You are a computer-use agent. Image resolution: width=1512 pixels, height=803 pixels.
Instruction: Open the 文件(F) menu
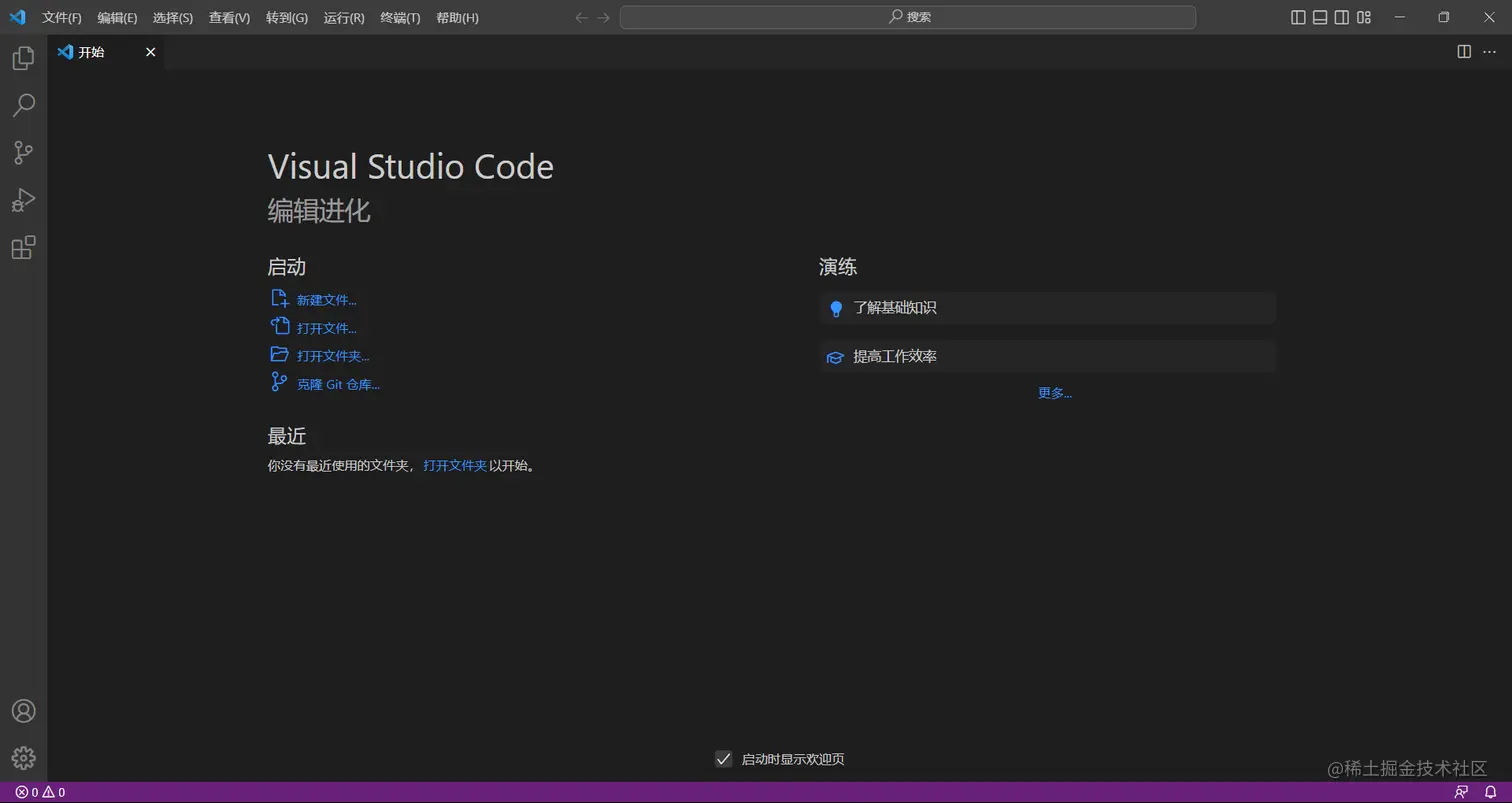click(x=62, y=18)
